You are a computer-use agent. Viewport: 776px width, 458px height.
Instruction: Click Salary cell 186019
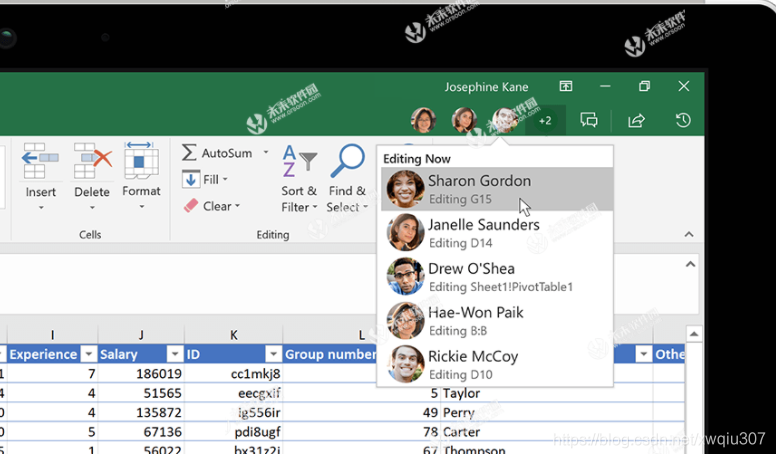[x=141, y=373]
